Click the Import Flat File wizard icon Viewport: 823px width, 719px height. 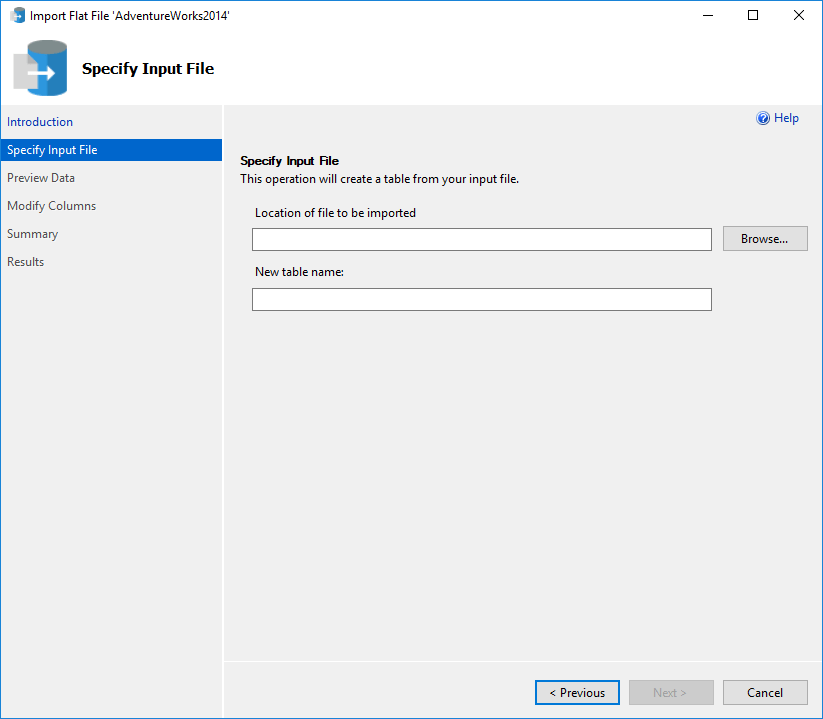pos(14,15)
